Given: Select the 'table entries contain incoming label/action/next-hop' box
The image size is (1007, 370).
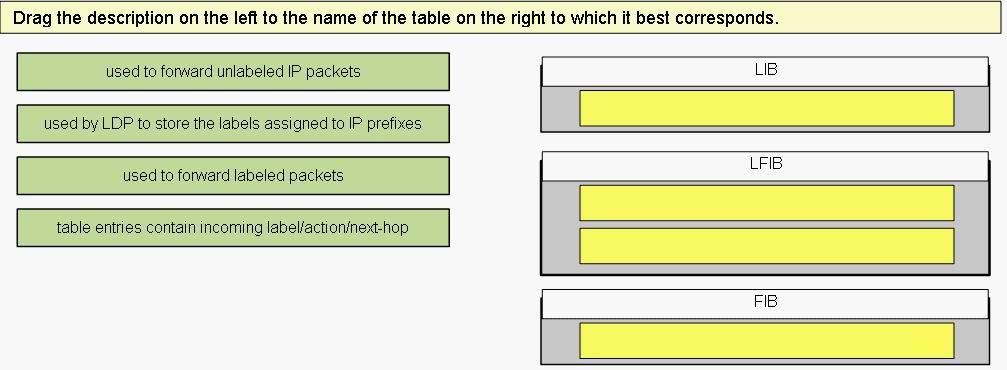Looking at the screenshot, I should pyautogui.click(x=233, y=227).
